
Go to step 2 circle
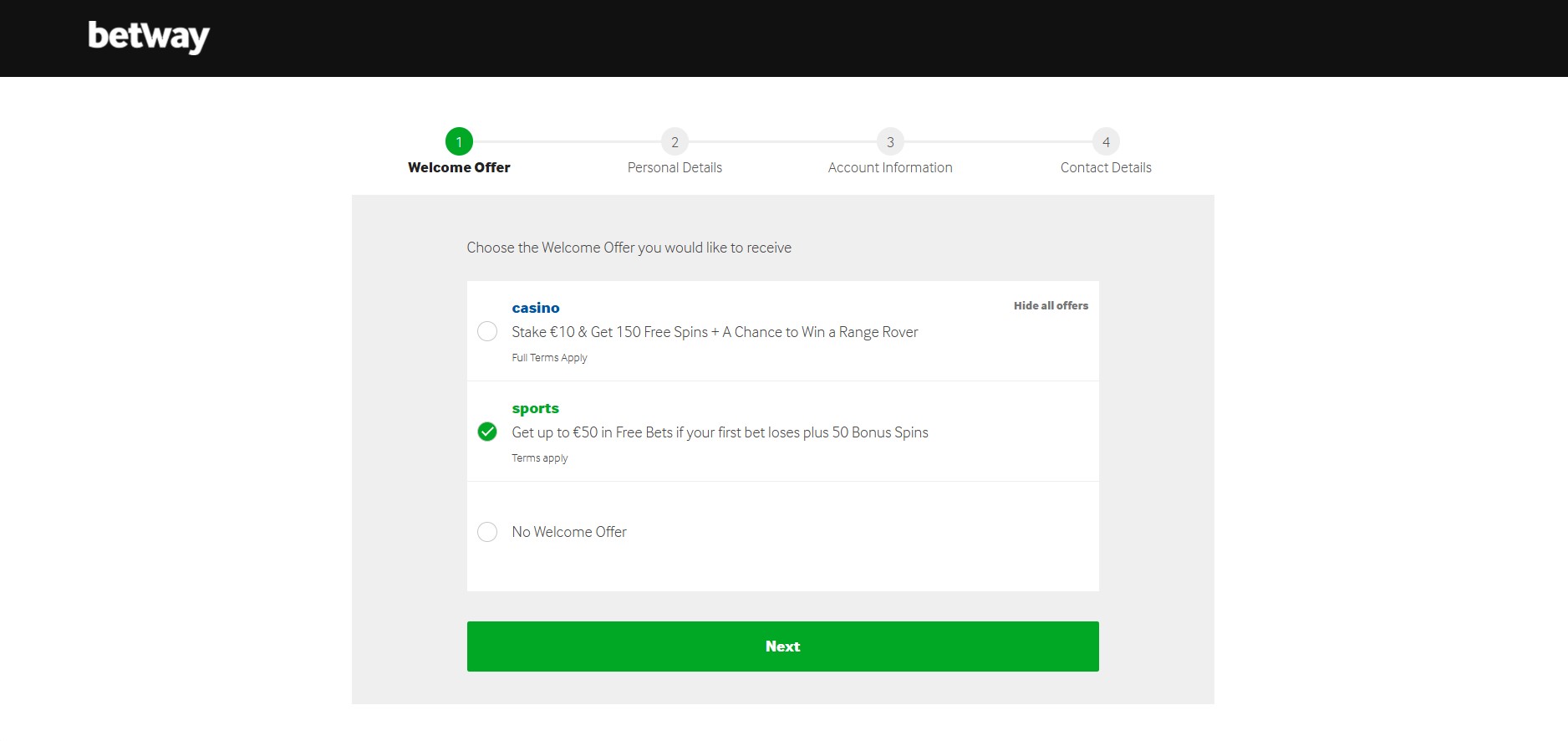pos(675,141)
